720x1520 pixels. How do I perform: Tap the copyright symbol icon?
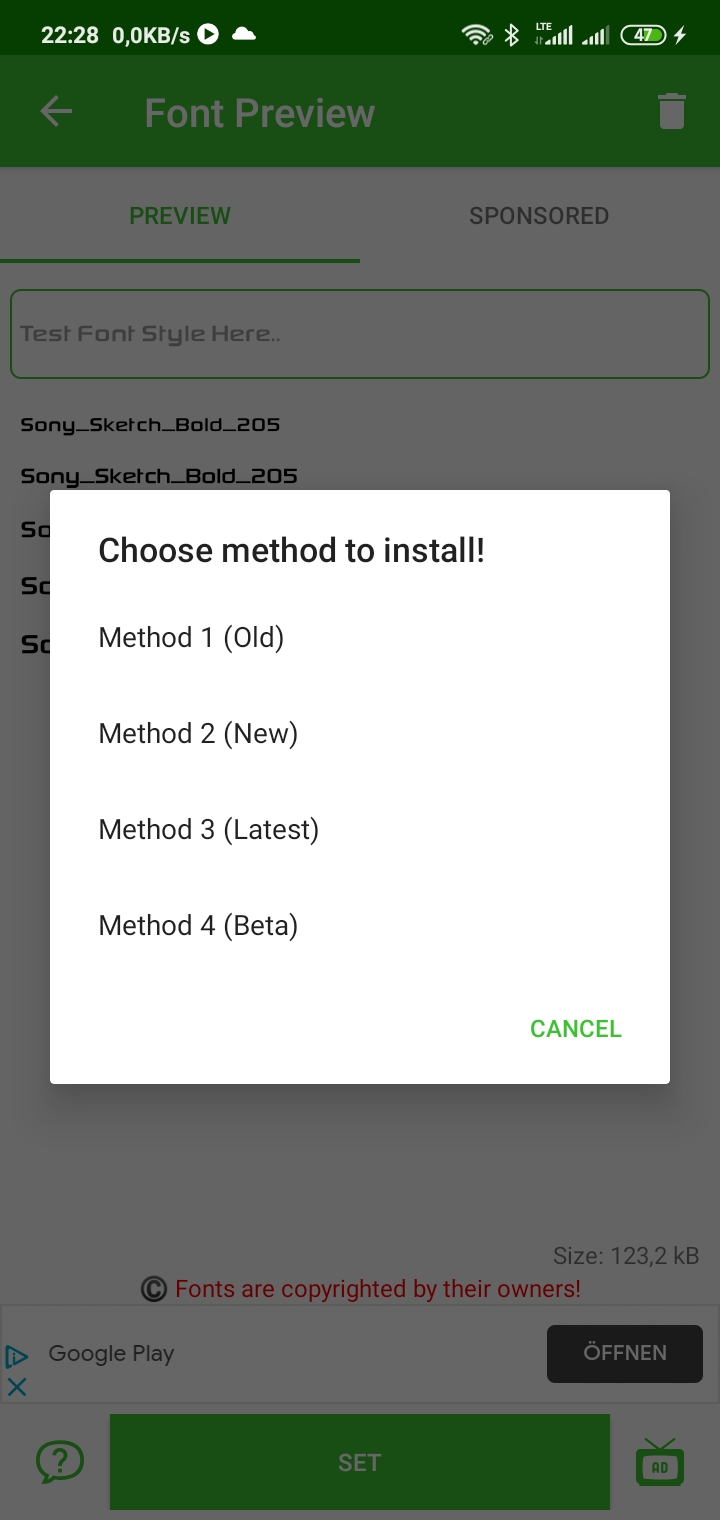coord(153,1289)
